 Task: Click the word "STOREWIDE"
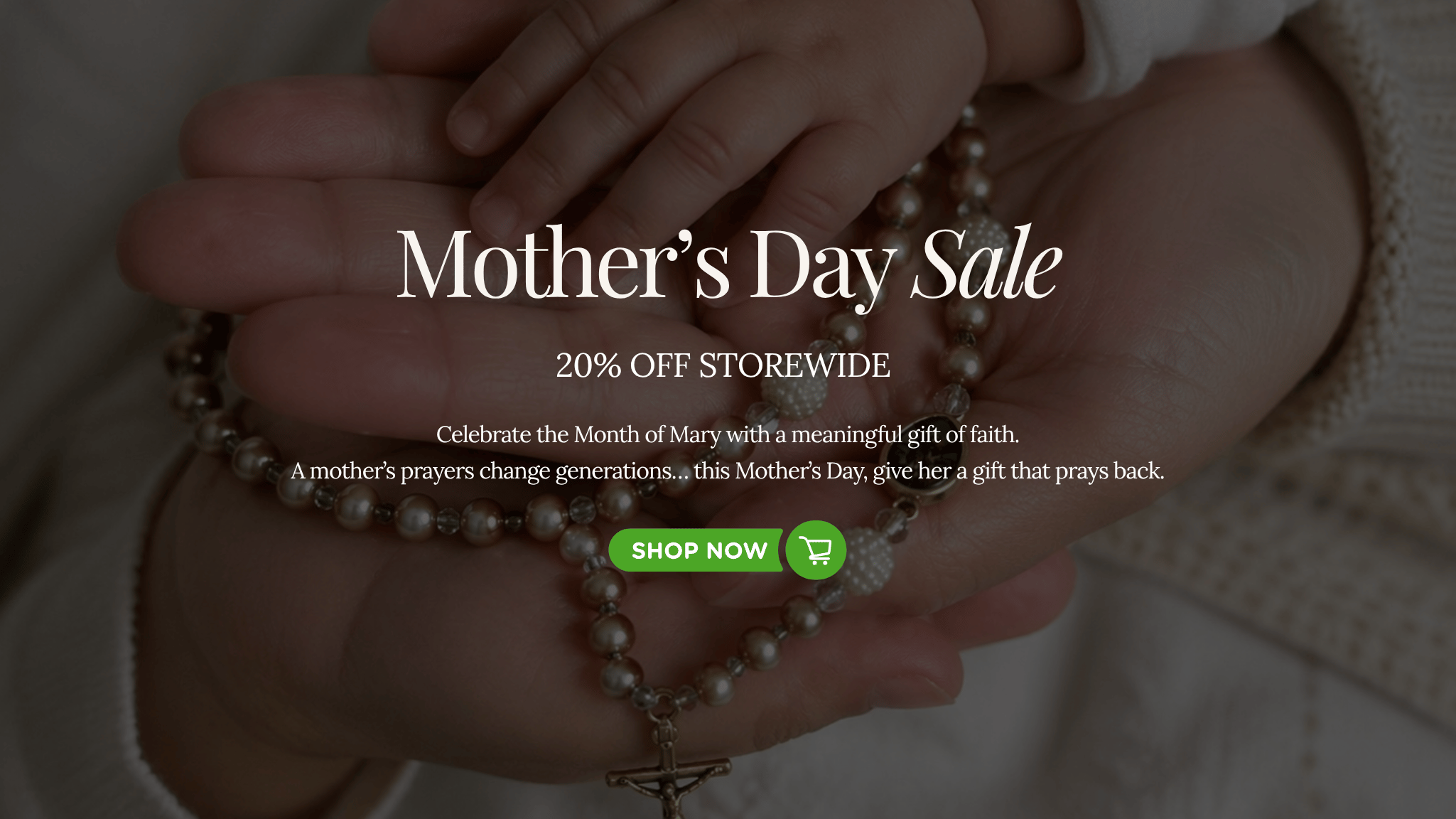(794, 365)
